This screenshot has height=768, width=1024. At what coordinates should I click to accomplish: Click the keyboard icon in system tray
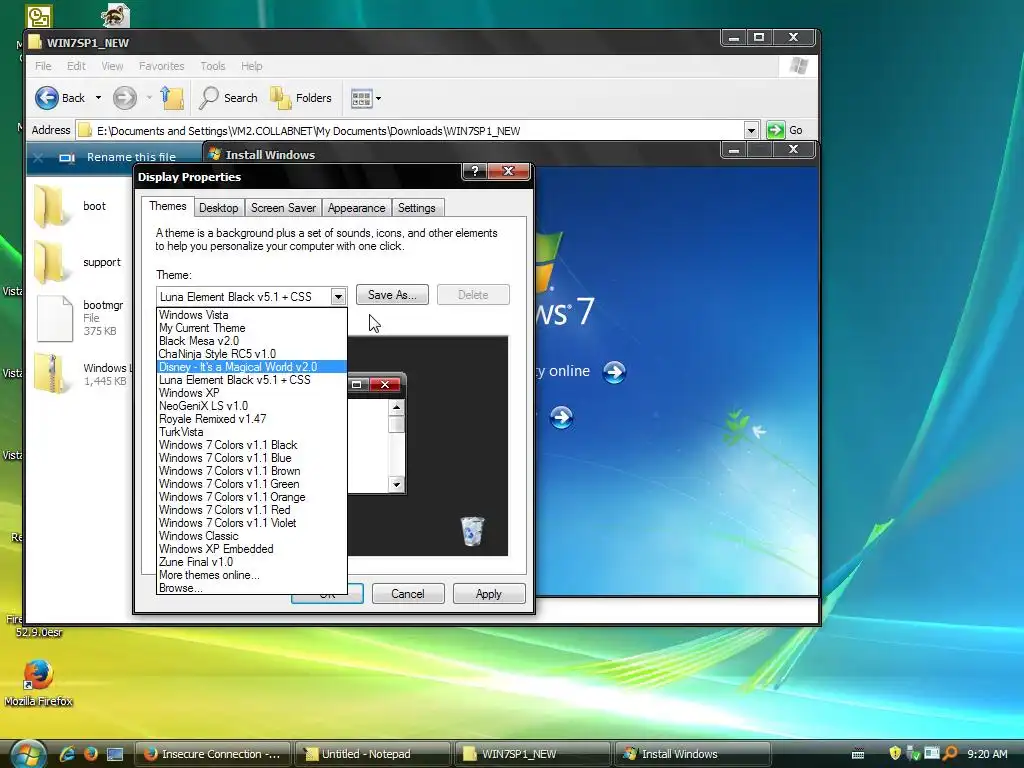point(858,754)
